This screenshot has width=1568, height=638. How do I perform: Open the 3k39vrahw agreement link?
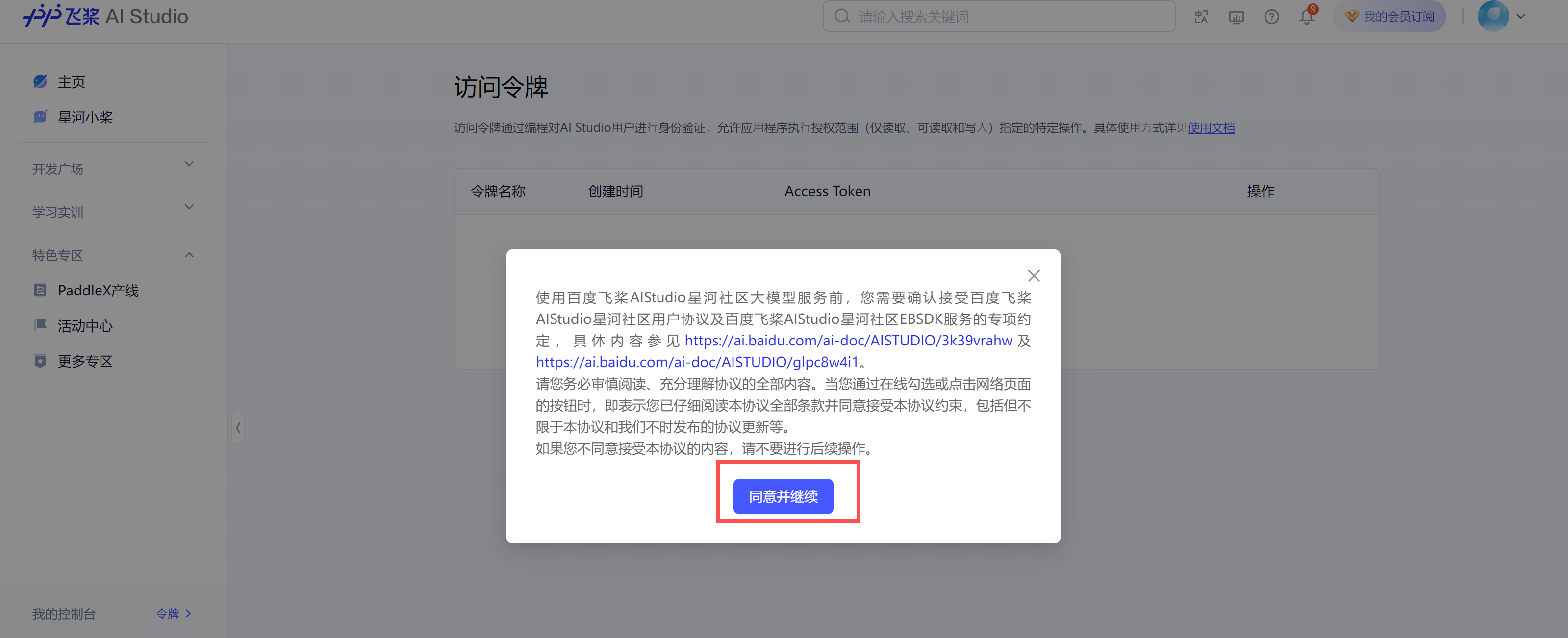pos(848,341)
